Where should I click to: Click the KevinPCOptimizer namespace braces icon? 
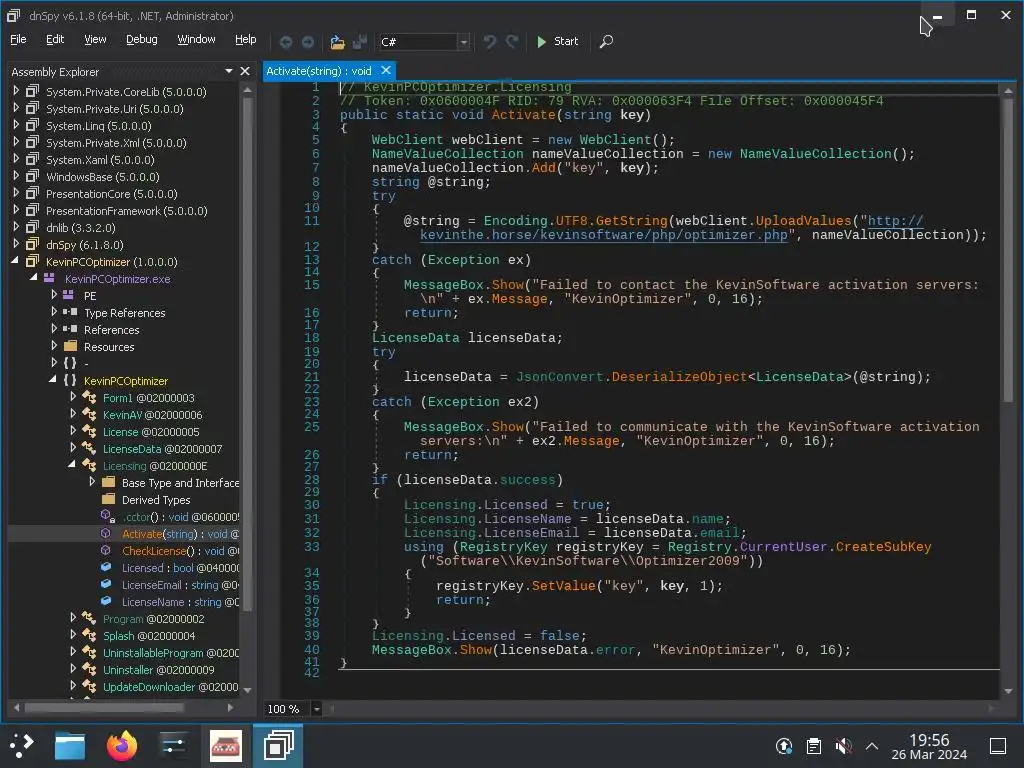pyautogui.click(x=70, y=380)
